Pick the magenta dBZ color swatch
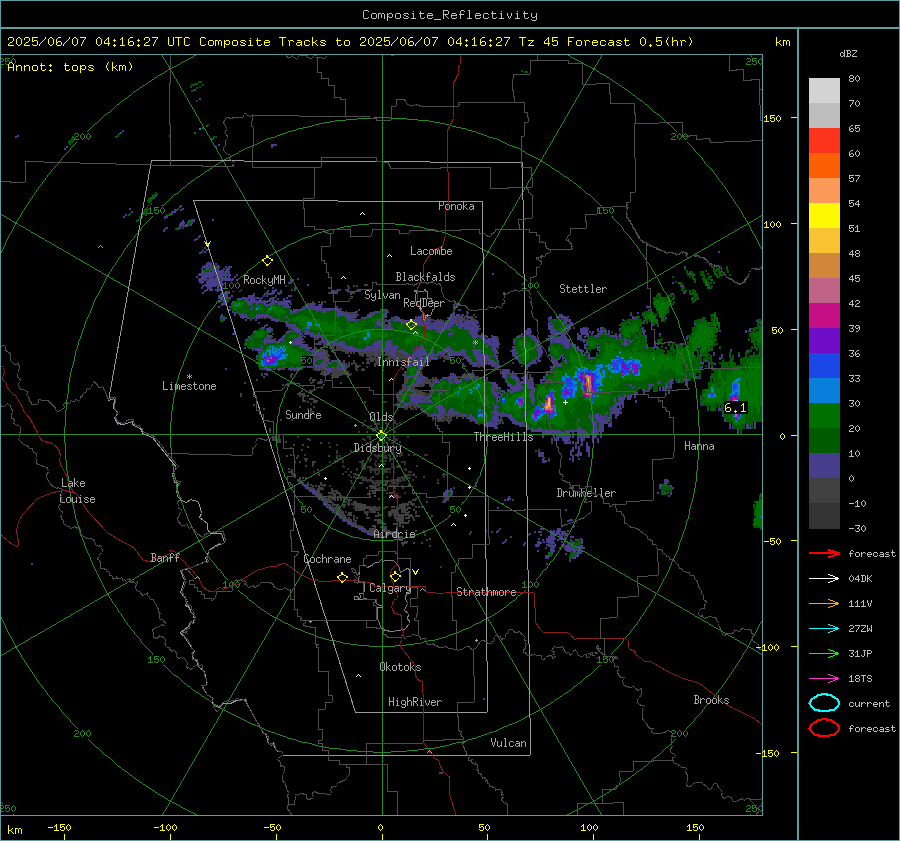This screenshot has height=841, width=900. click(824, 315)
